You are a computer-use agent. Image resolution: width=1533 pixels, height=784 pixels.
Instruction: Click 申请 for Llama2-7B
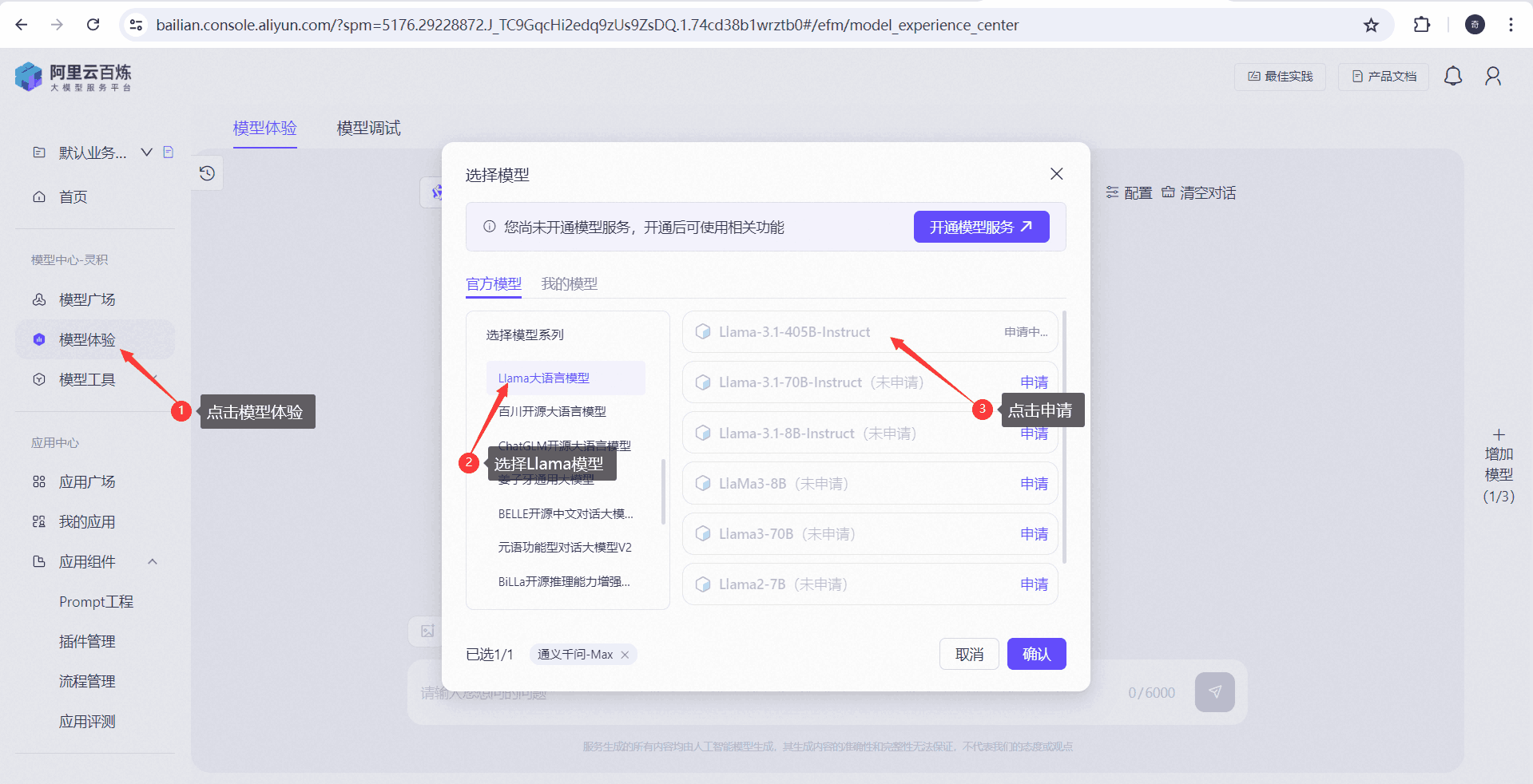[1034, 584]
